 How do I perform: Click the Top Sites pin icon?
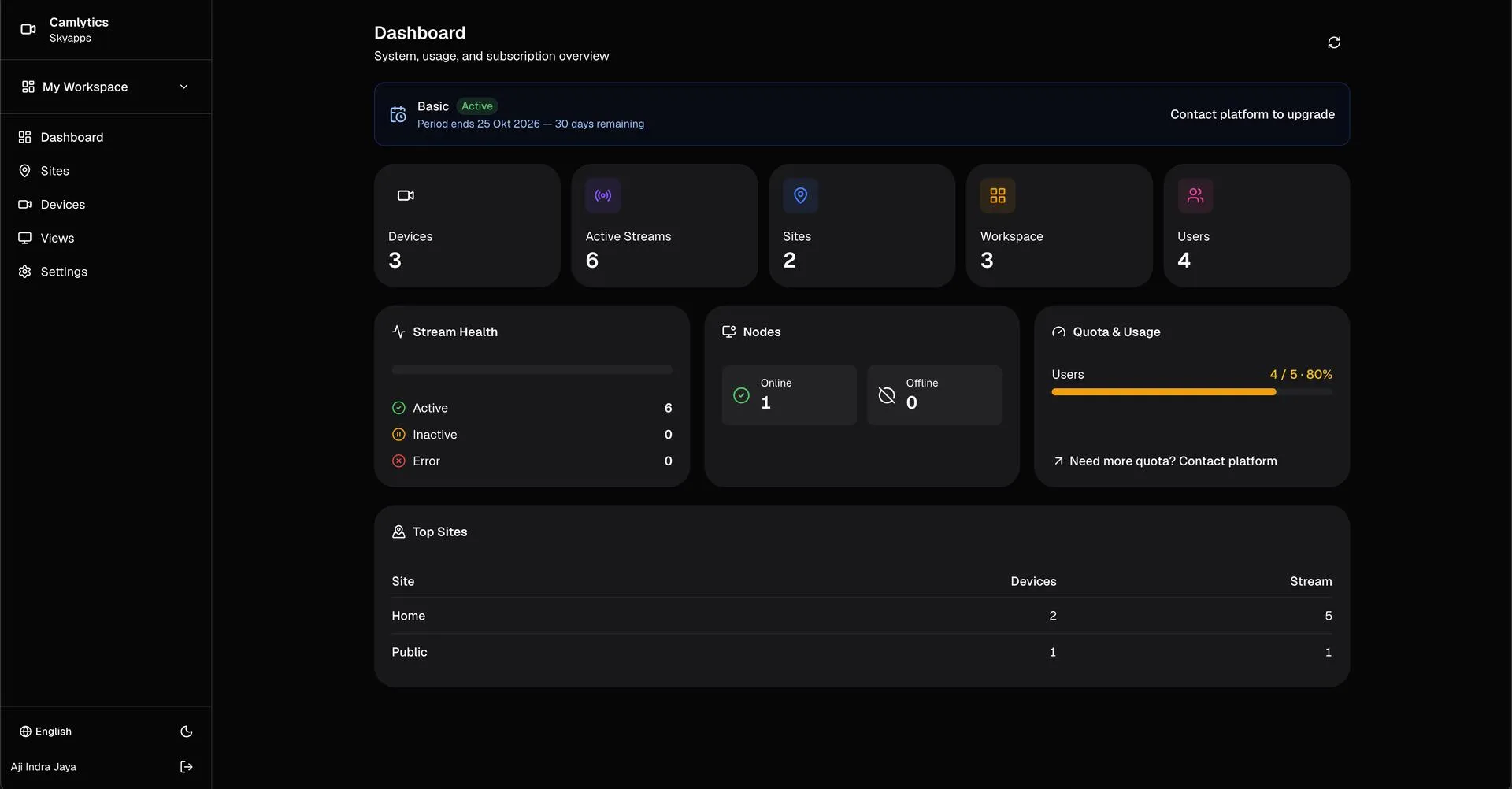pyautogui.click(x=398, y=532)
